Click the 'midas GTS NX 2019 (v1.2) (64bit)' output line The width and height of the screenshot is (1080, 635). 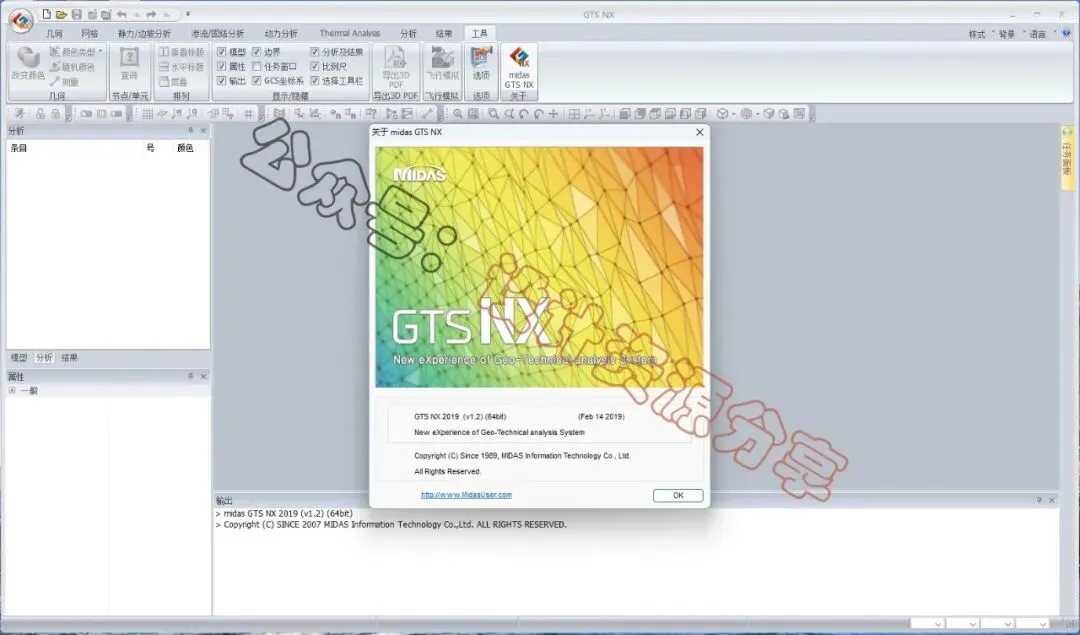click(x=288, y=513)
